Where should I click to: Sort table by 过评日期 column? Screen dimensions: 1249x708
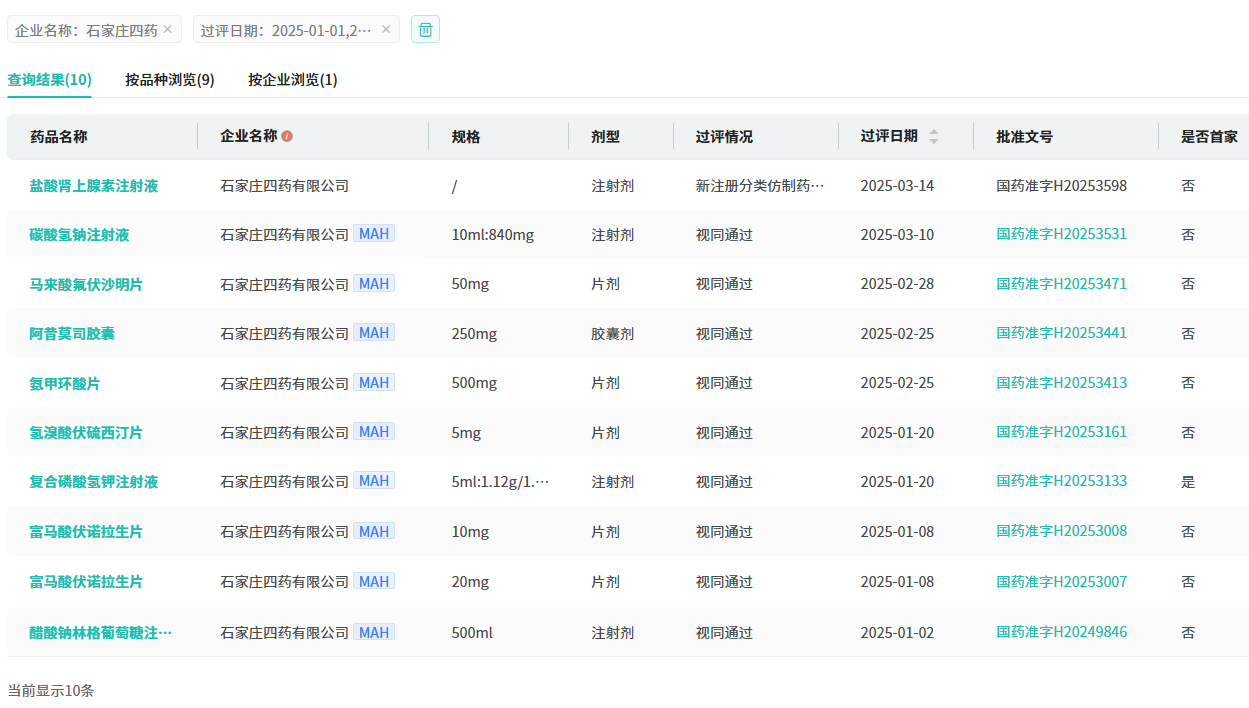coord(933,136)
